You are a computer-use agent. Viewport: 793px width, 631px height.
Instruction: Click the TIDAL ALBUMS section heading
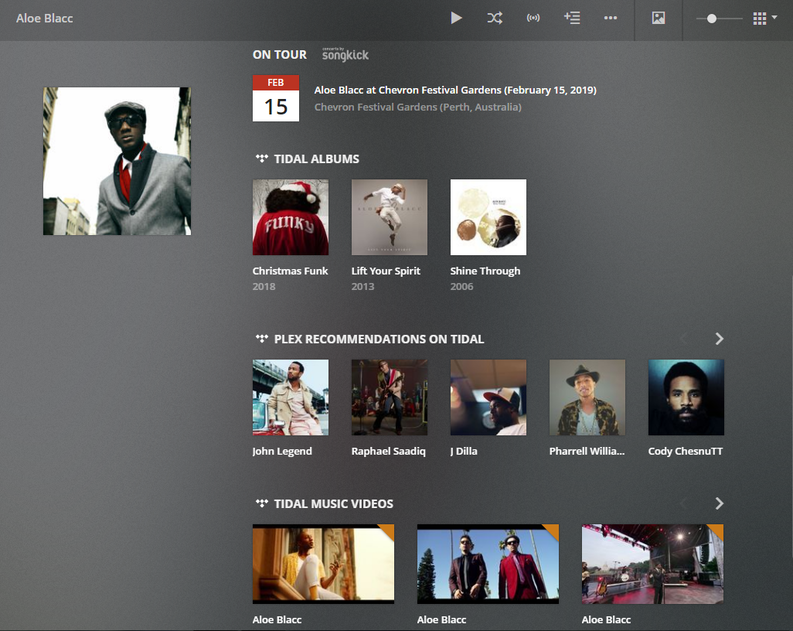[x=316, y=159]
